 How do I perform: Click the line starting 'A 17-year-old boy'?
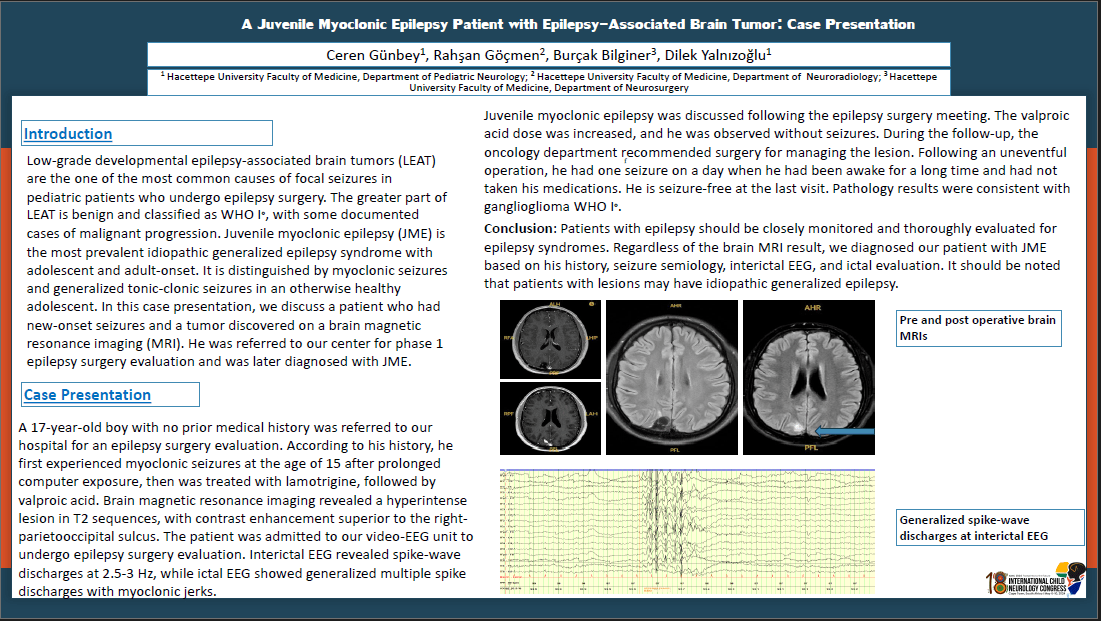(225, 427)
